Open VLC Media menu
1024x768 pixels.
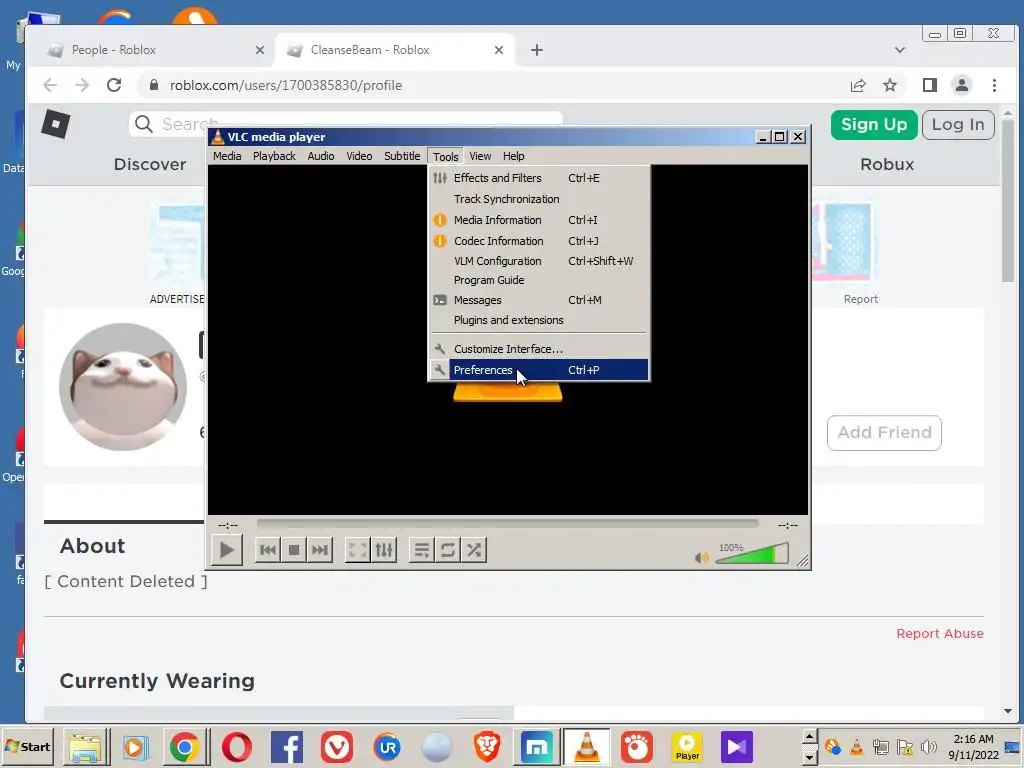(227, 156)
